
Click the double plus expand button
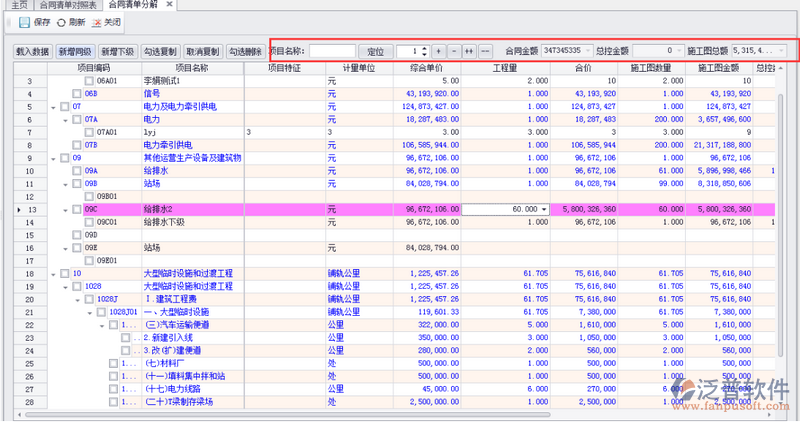click(x=469, y=50)
